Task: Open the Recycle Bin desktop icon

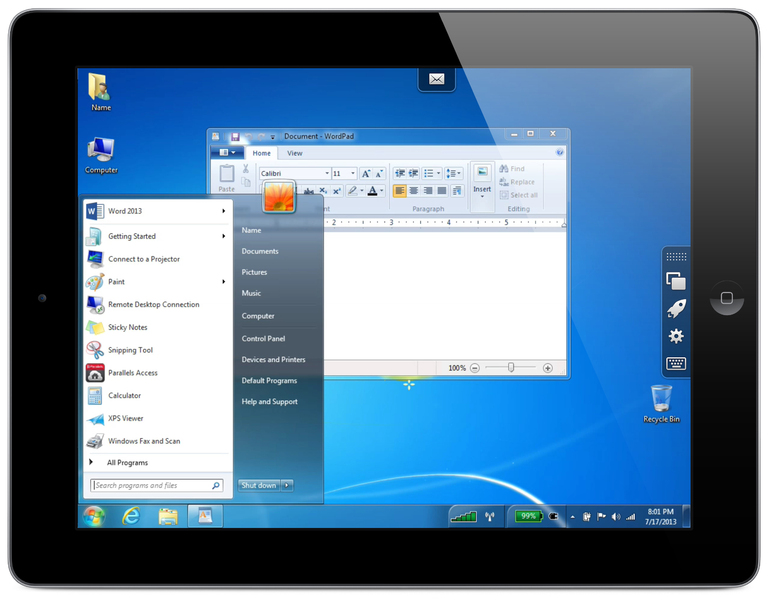Action: pyautogui.click(x=661, y=404)
